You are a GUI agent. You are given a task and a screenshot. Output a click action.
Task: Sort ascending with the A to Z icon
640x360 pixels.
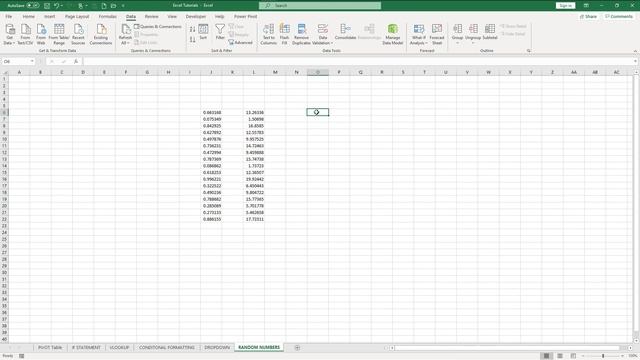(x=192, y=29)
